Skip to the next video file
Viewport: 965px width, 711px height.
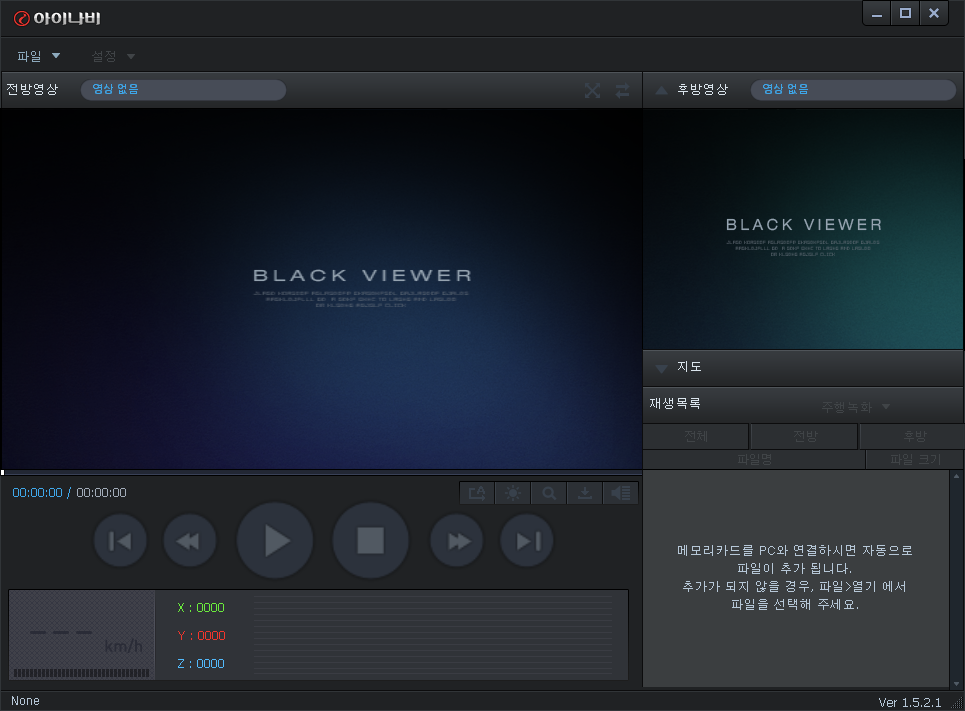click(527, 541)
